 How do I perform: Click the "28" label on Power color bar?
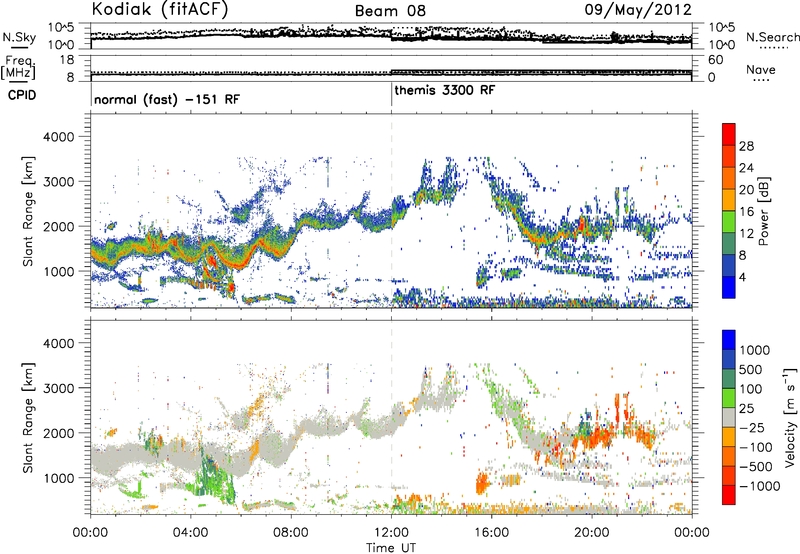tap(746, 146)
